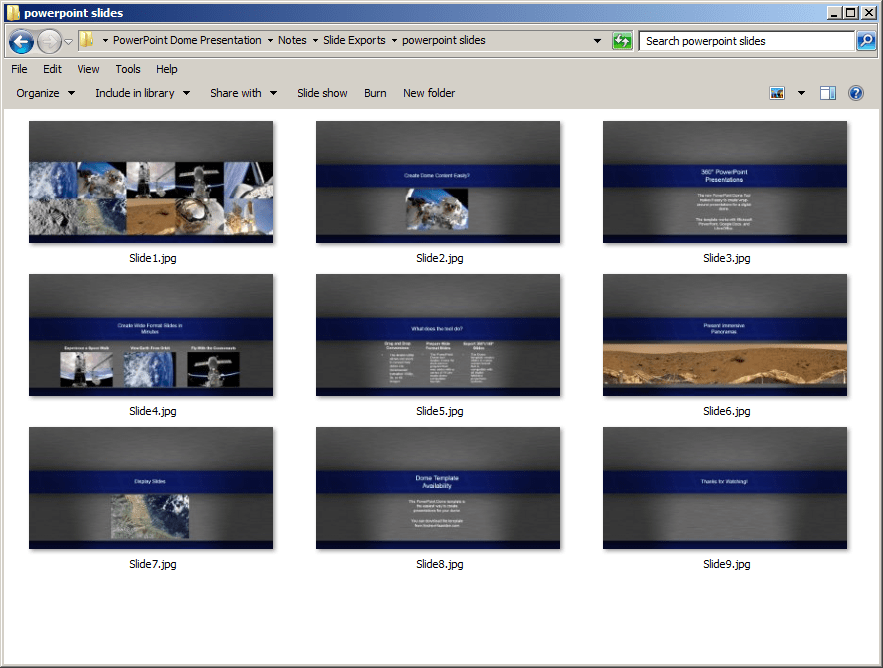The height and width of the screenshot is (668, 883).
Task: Click the search magnifier icon
Action: point(866,41)
